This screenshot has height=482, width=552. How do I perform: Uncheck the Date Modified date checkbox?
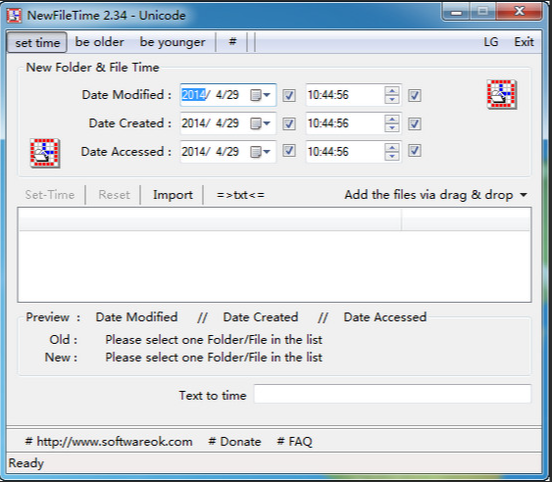point(289,95)
